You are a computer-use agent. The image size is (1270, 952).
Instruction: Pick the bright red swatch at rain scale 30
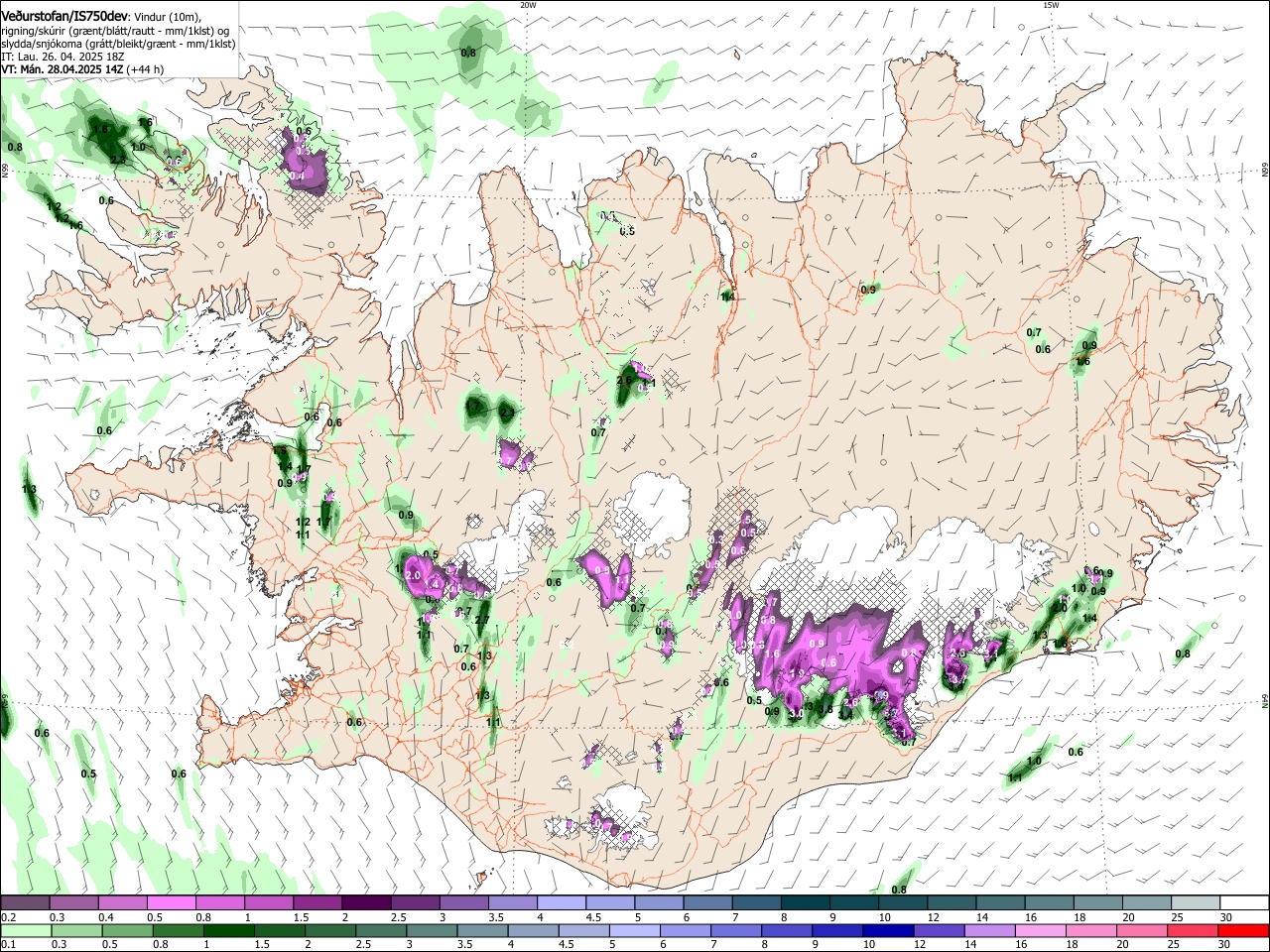coord(1243,930)
